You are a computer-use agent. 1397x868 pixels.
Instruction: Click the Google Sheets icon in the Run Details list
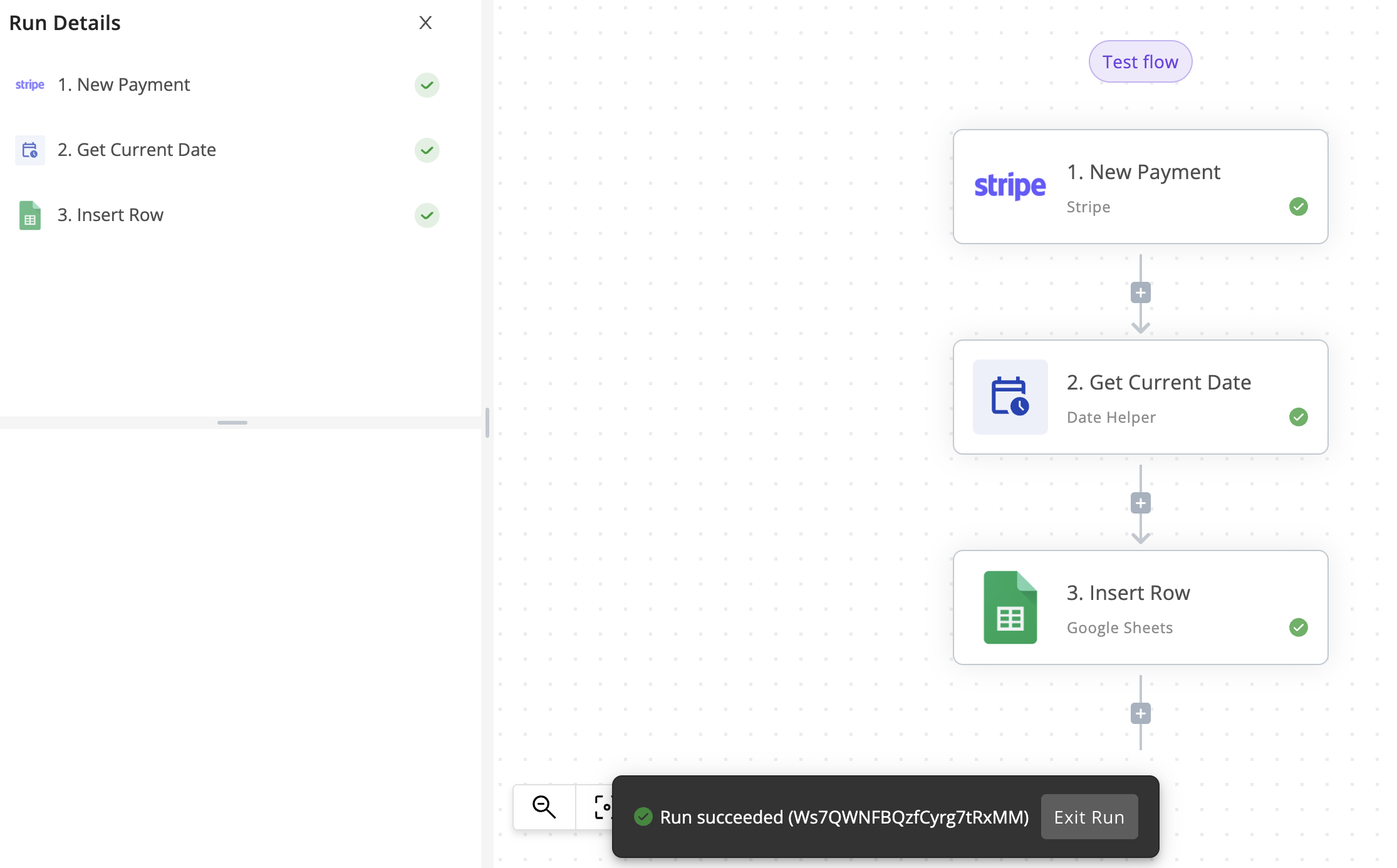pyautogui.click(x=30, y=215)
